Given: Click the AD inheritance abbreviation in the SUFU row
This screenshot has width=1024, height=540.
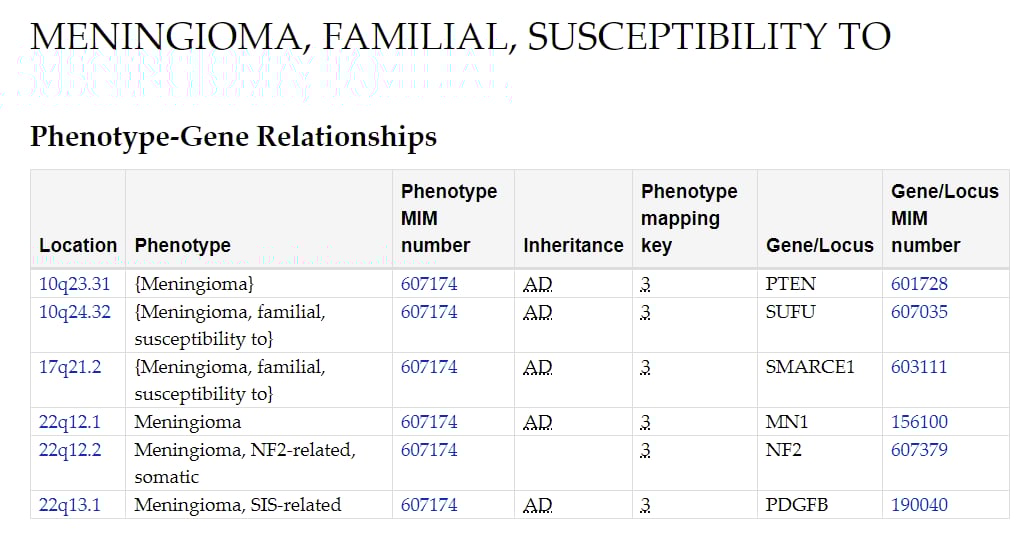Looking at the screenshot, I should click(538, 312).
